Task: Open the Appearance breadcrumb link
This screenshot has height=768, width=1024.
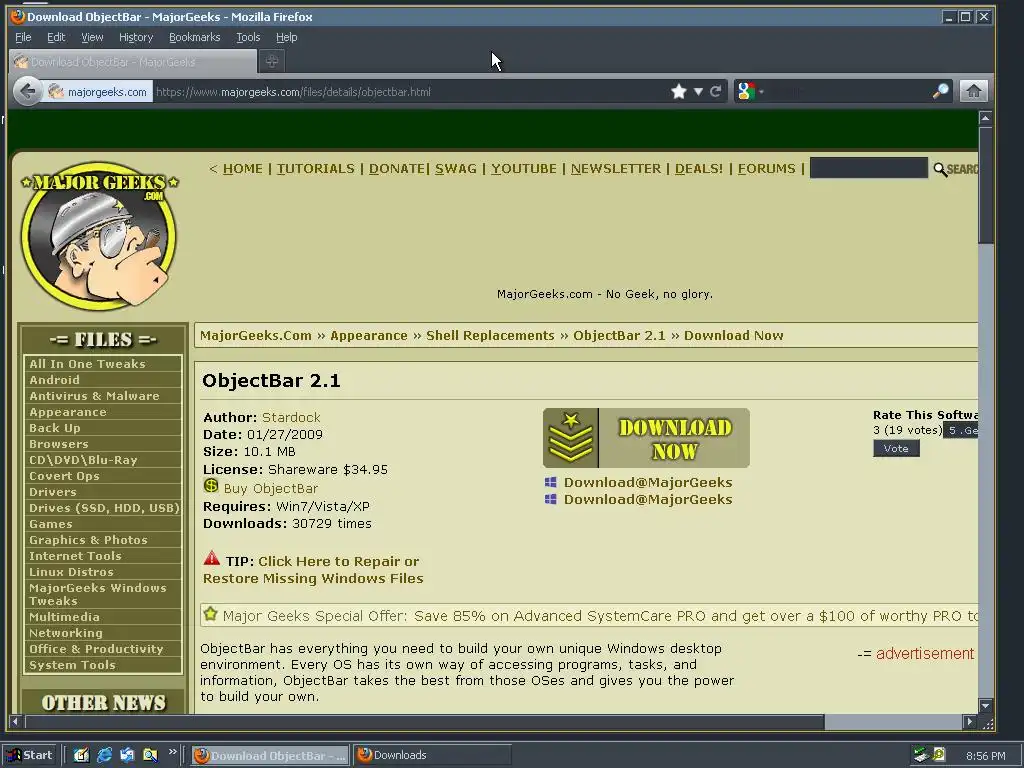Action: pos(369,336)
